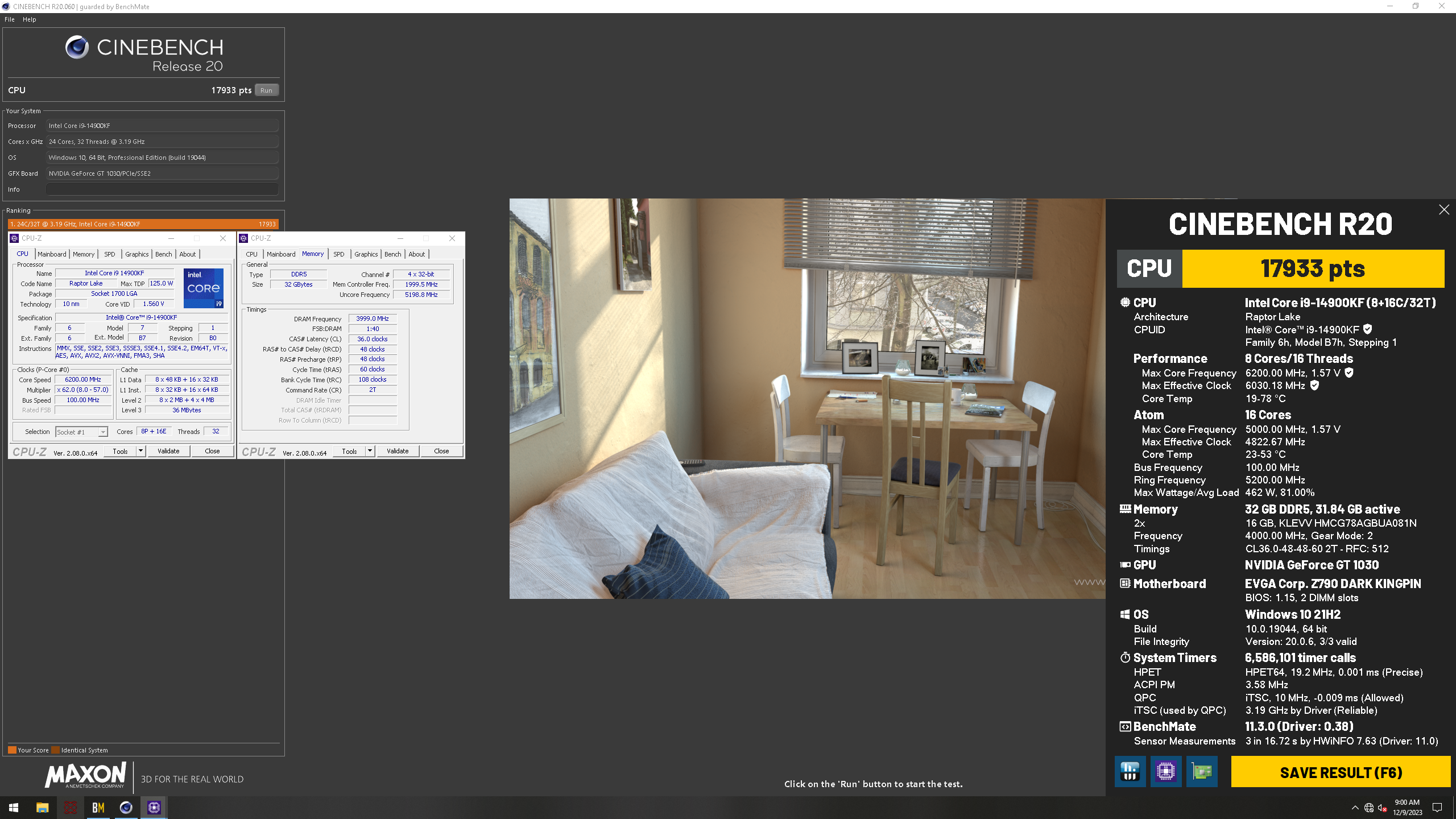Click the Max Core Frequency verified shield

click(x=1349, y=373)
